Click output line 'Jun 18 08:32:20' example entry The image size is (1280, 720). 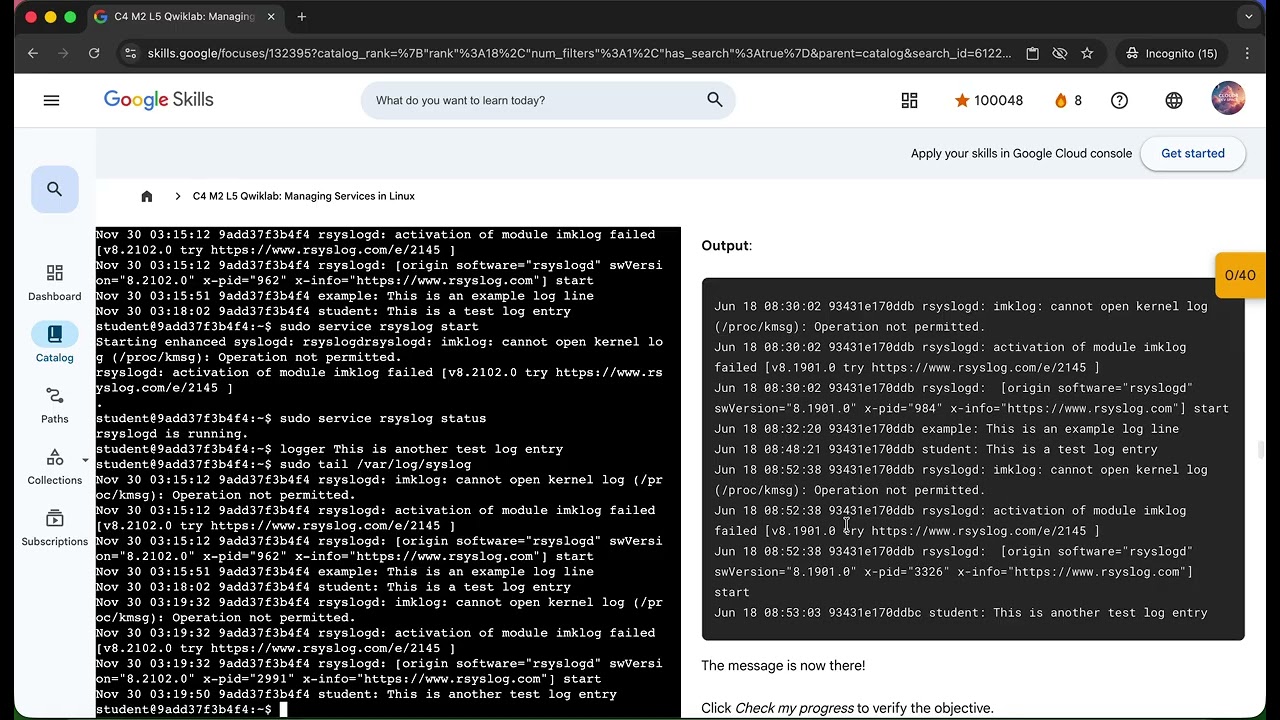coord(946,429)
